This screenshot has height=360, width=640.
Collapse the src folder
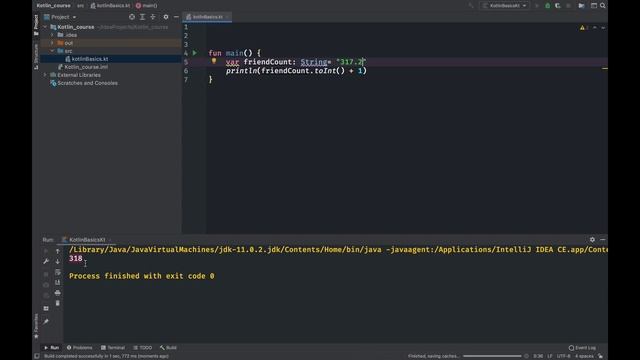click(52, 51)
